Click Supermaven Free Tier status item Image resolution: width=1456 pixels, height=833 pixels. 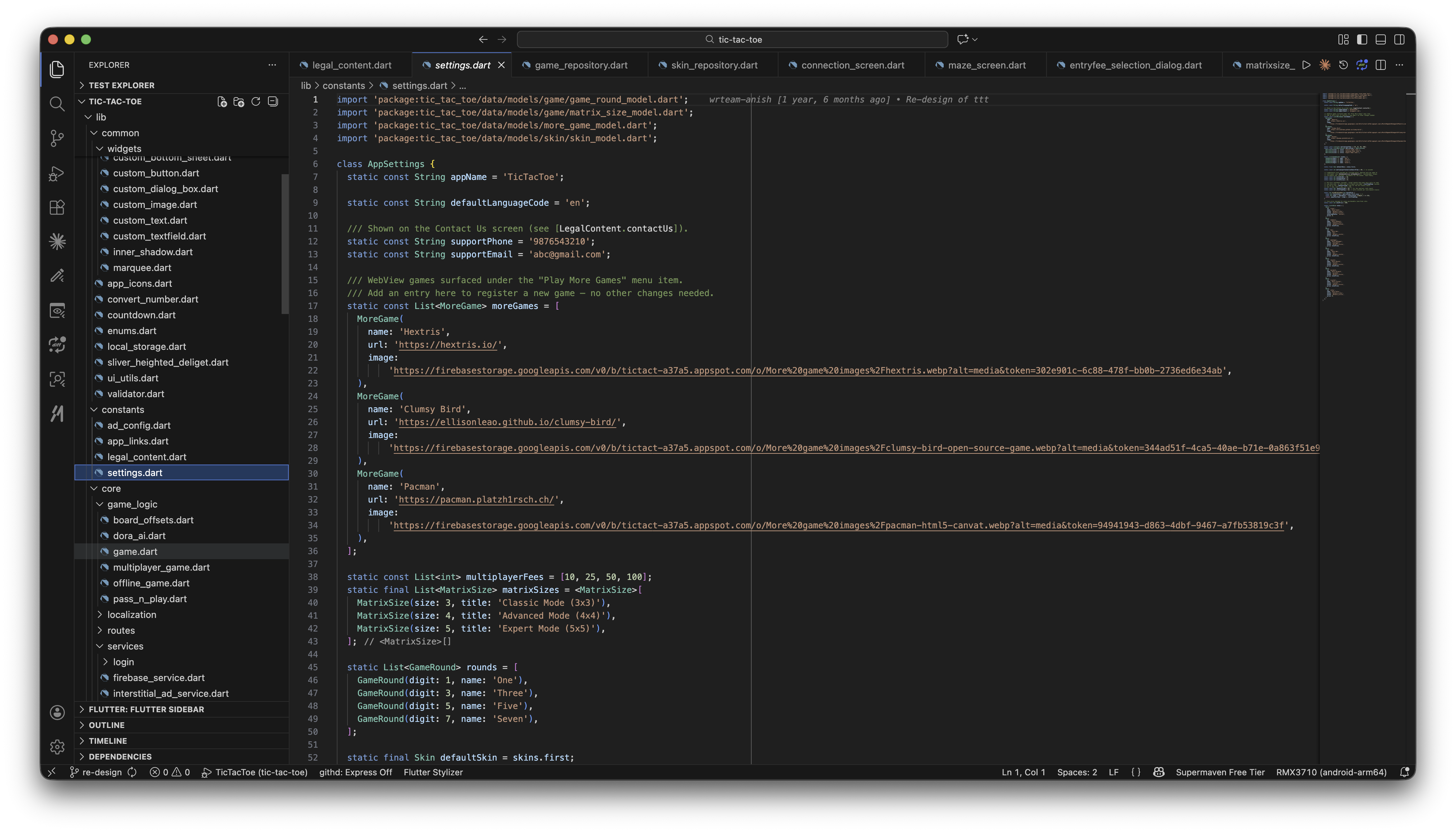(x=1220, y=772)
